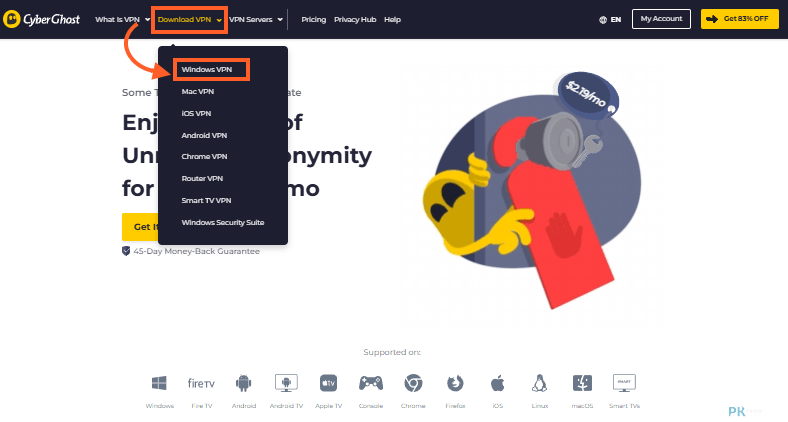This screenshot has height=422, width=788.
Task: Click the macOS label text
Action: click(582, 406)
